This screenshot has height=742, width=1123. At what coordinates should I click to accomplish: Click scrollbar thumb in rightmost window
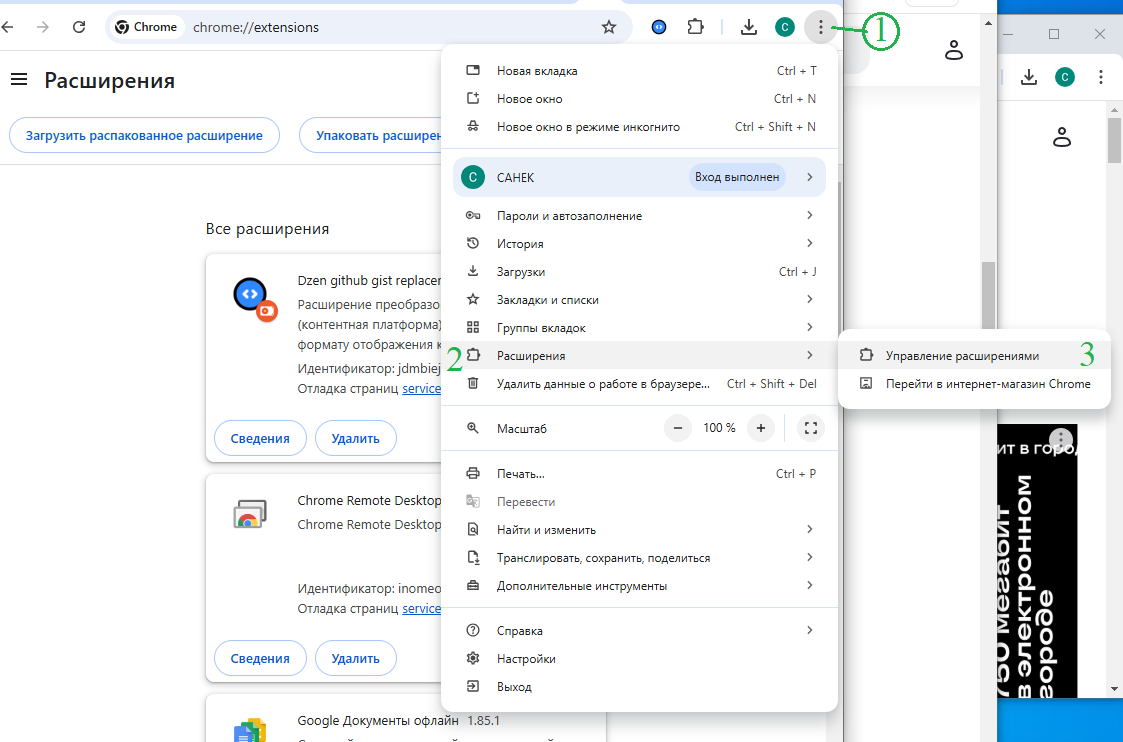1114,140
